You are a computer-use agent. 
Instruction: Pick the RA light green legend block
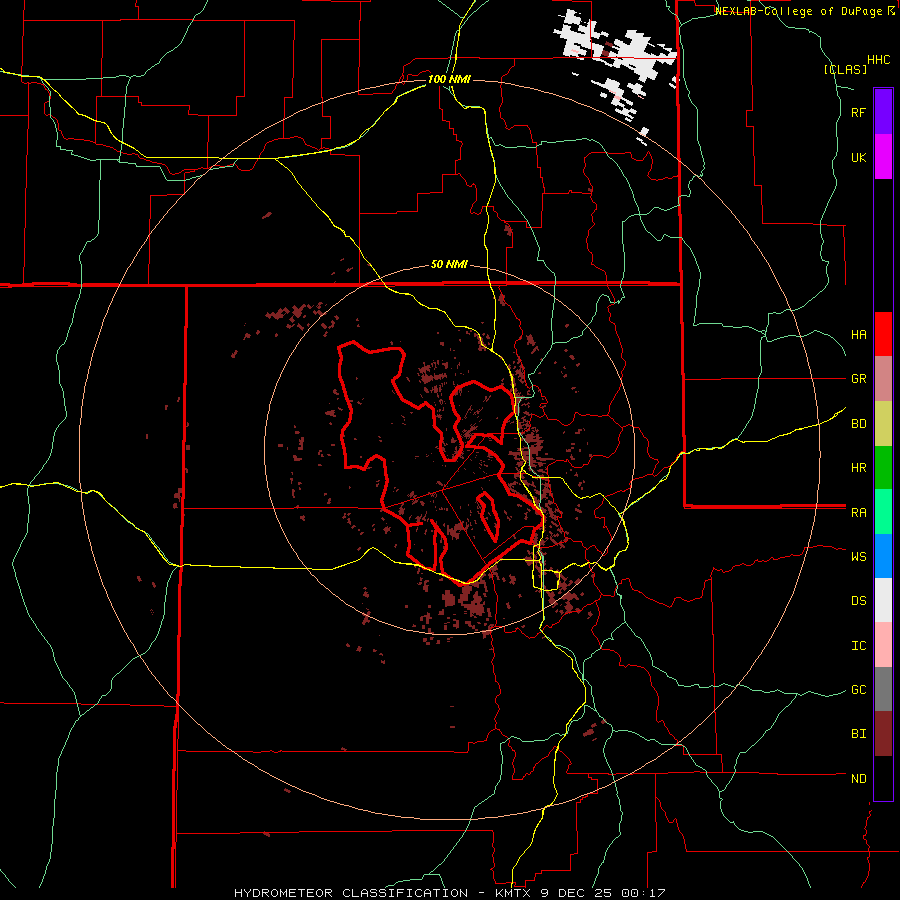pos(883,512)
